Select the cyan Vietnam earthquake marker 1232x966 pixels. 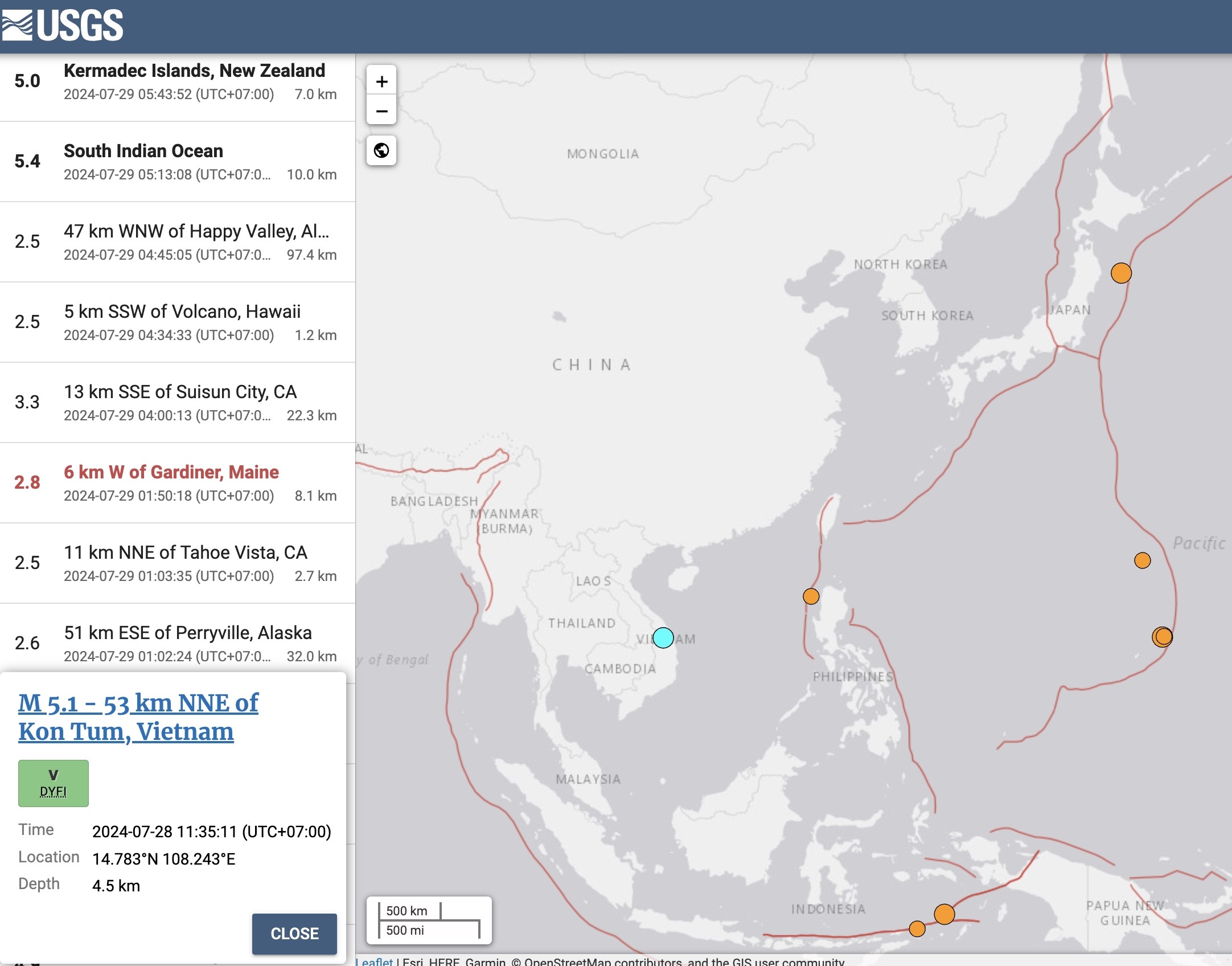pyautogui.click(x=663, y=638)
